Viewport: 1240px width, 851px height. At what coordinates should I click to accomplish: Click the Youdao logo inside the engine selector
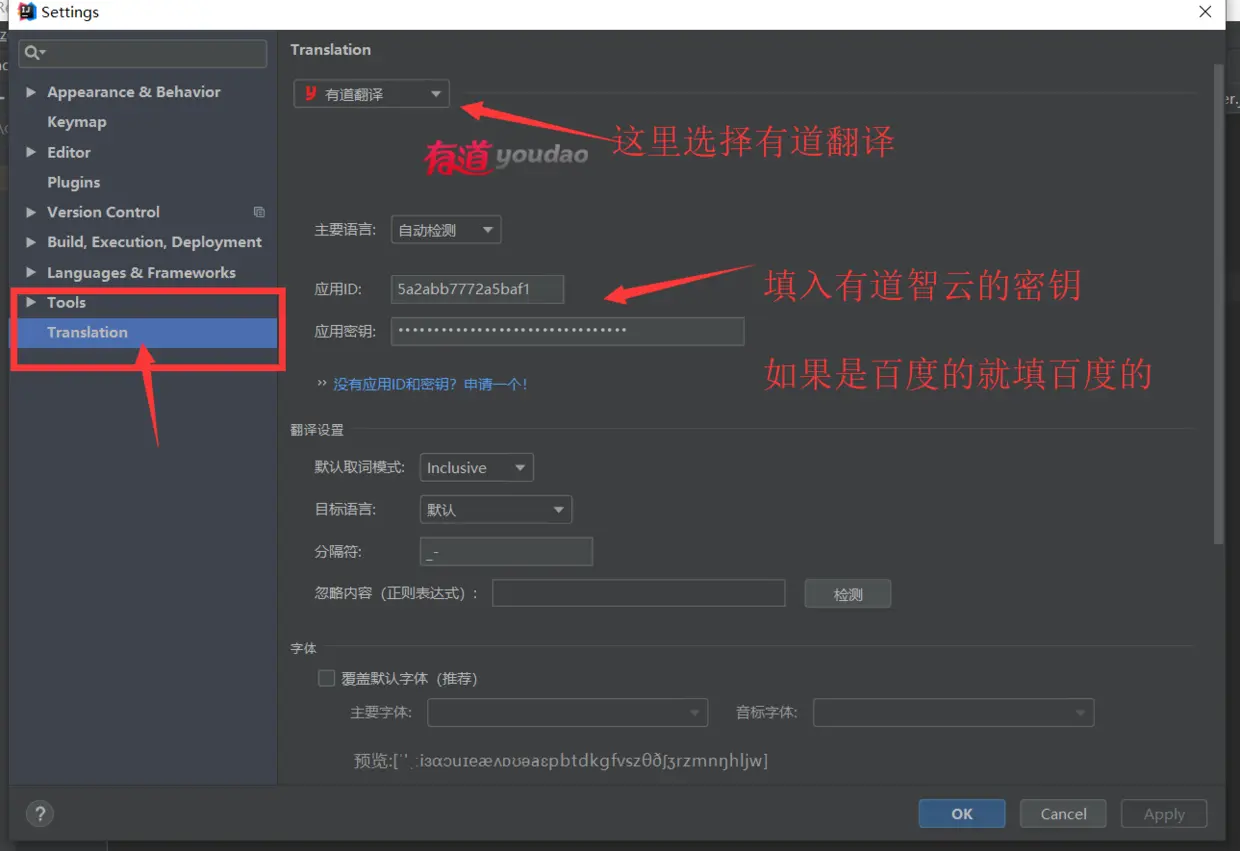point(308,93)
